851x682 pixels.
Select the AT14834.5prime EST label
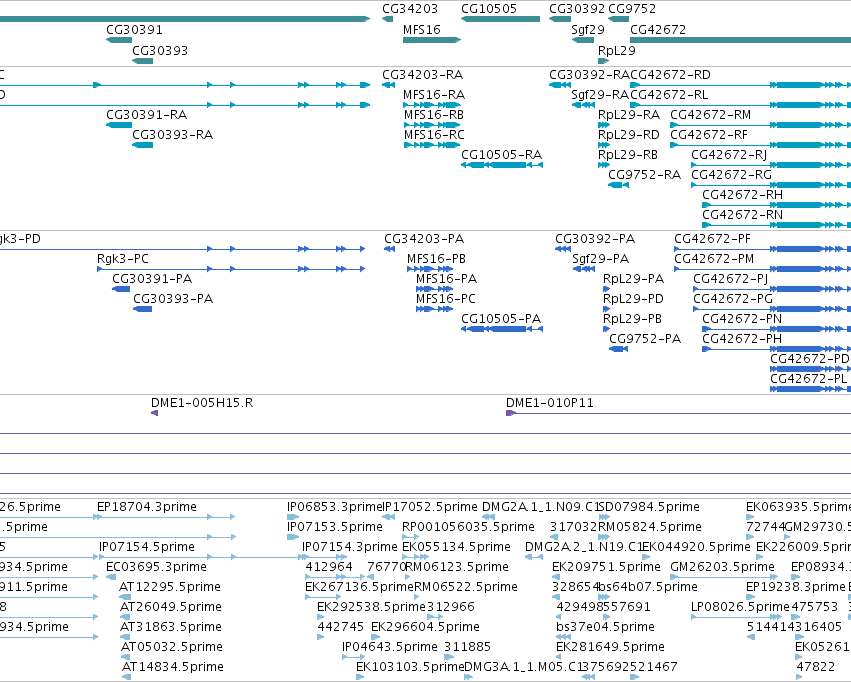(x=173, y=667)
